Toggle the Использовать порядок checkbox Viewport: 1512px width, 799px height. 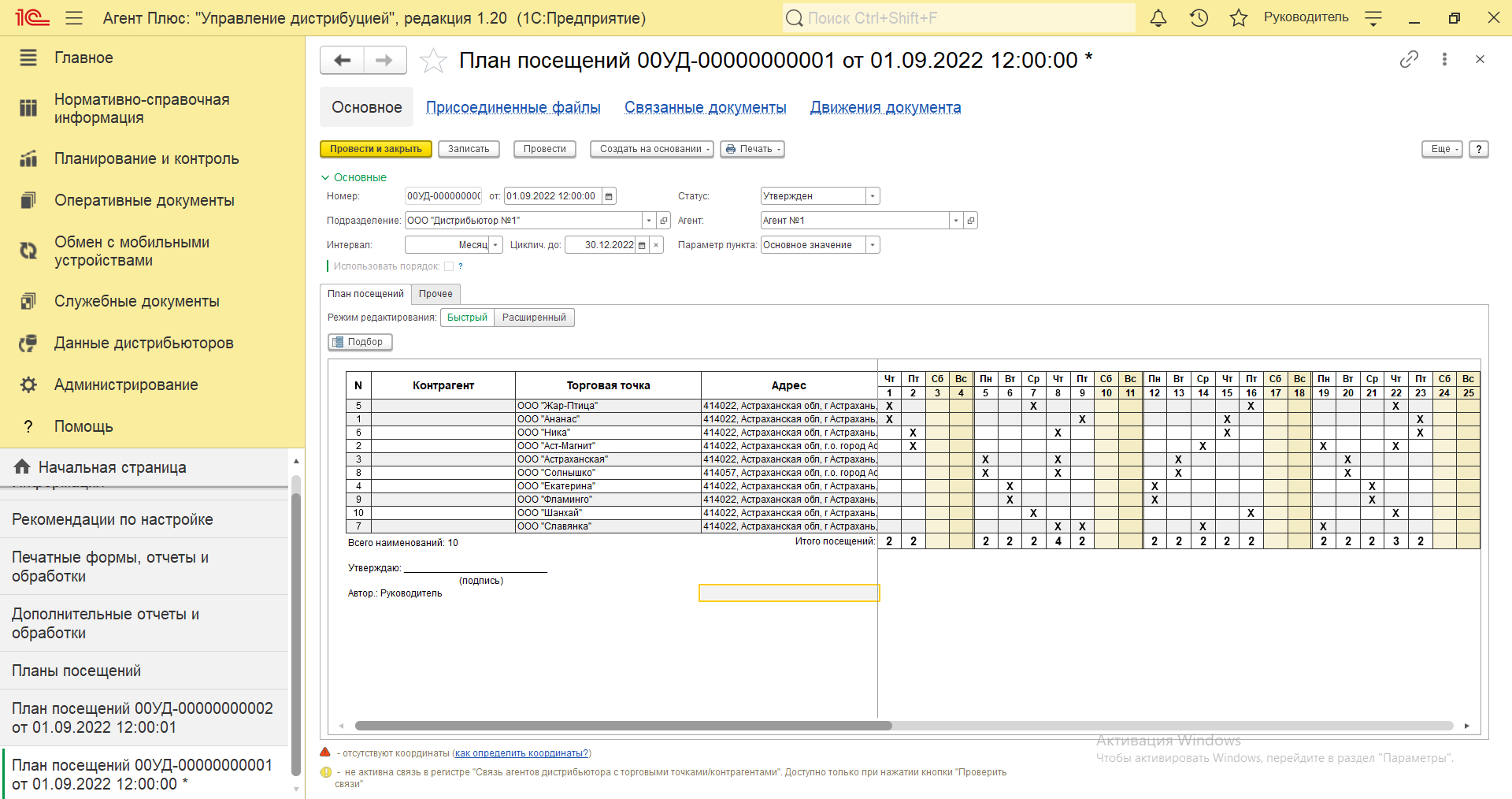pos(449,266)
